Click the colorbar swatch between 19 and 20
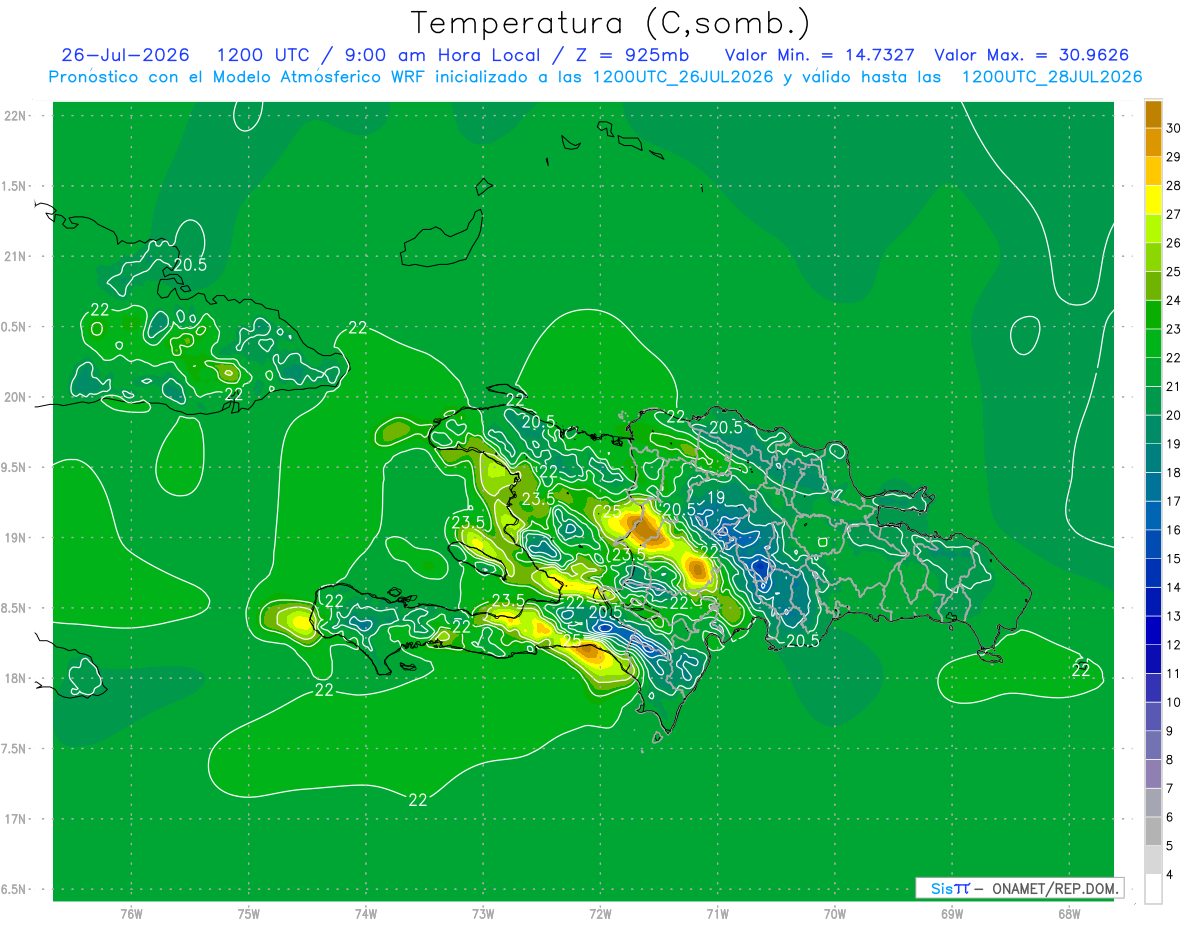Viewport: 1200px width, 927px height. (1153, 430)
